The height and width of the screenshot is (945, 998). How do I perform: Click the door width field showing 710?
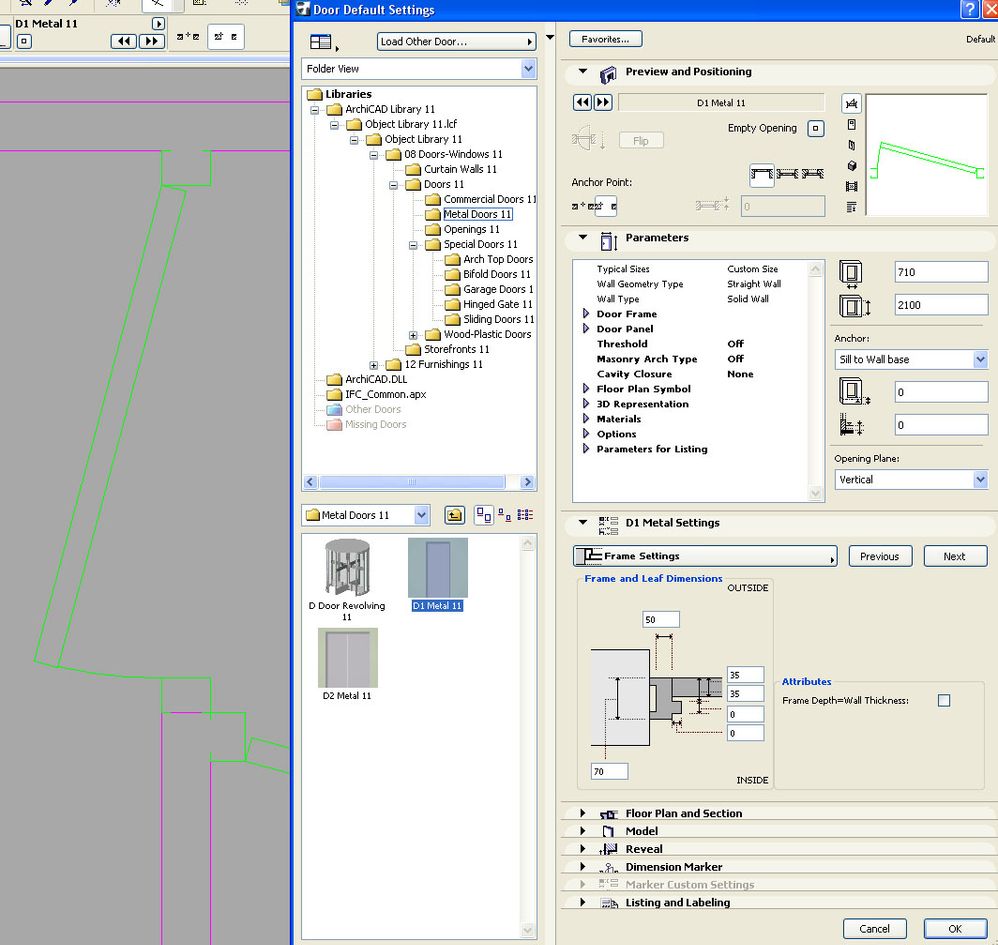click(940, 272)
